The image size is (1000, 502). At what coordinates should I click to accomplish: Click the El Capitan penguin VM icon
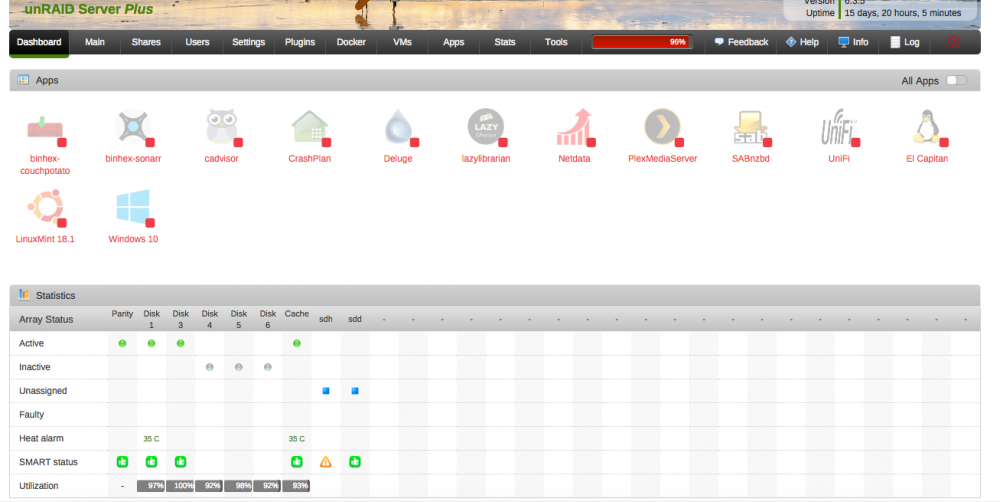927,127
